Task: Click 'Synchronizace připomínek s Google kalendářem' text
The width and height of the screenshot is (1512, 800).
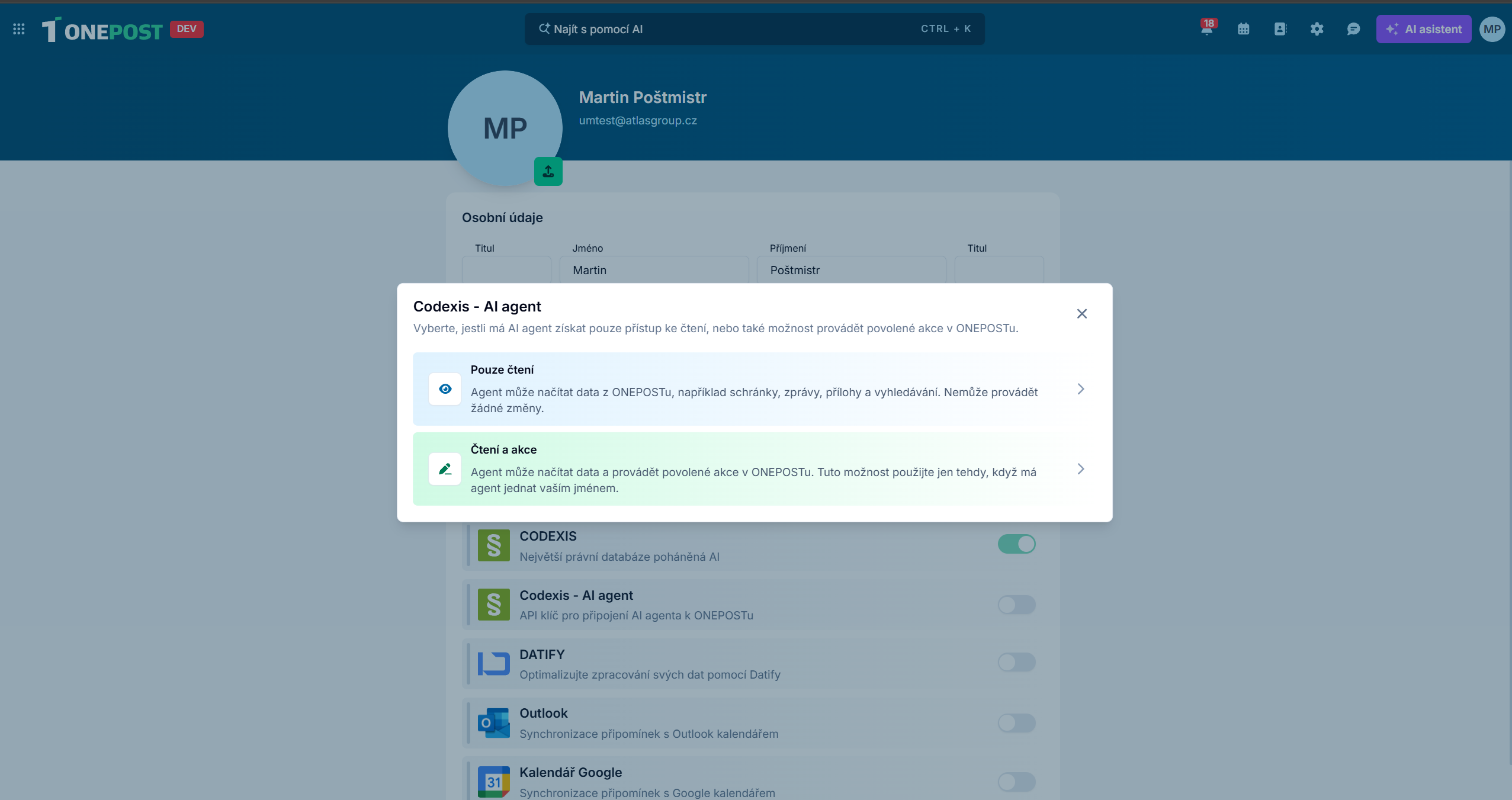Action: [x=647, y=793]
